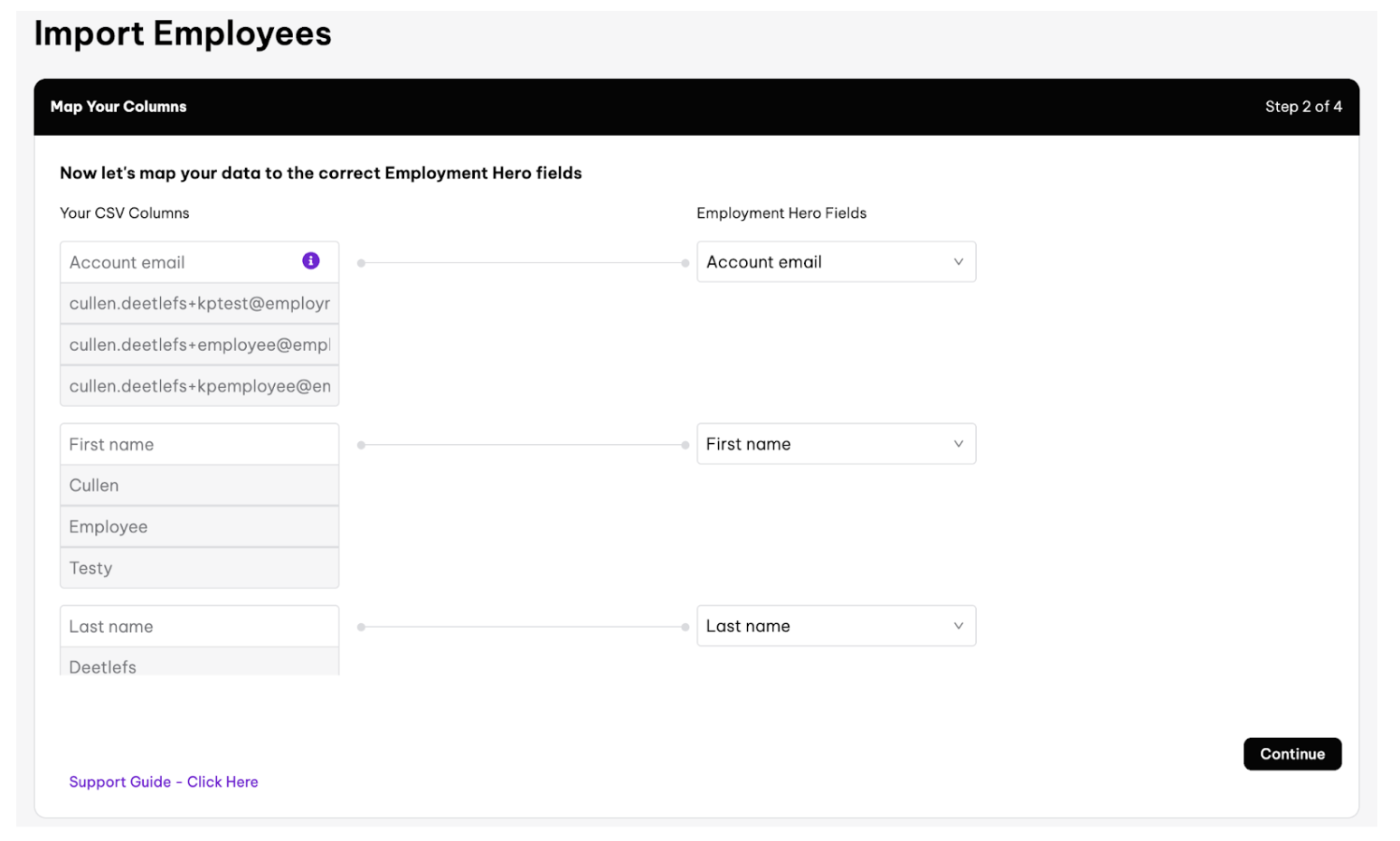Screen dimensions: 1400x841
Task: Click the Map Your Columns header title
Action: 118,107
